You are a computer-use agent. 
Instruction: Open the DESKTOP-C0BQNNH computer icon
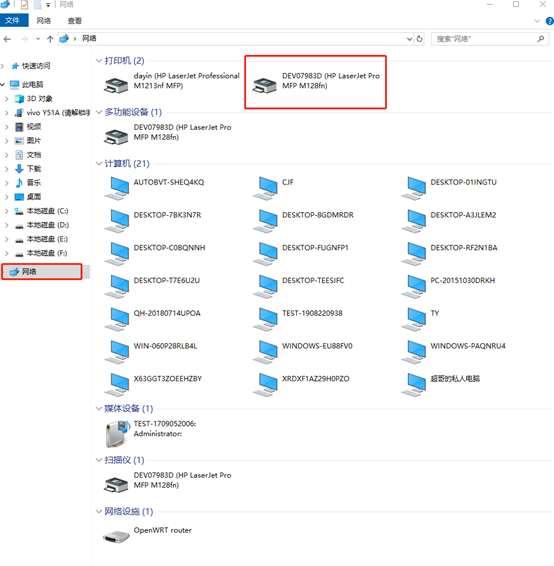coord(117,254)
